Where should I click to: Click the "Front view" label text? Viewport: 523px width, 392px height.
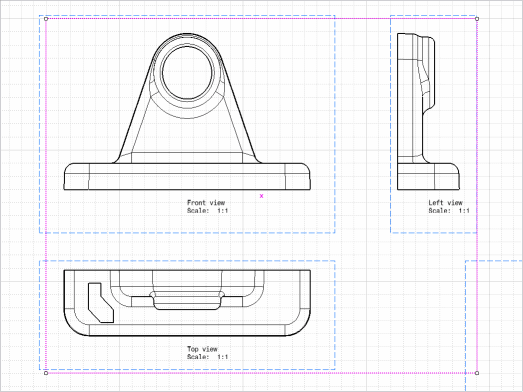click(x=206, y=203)
